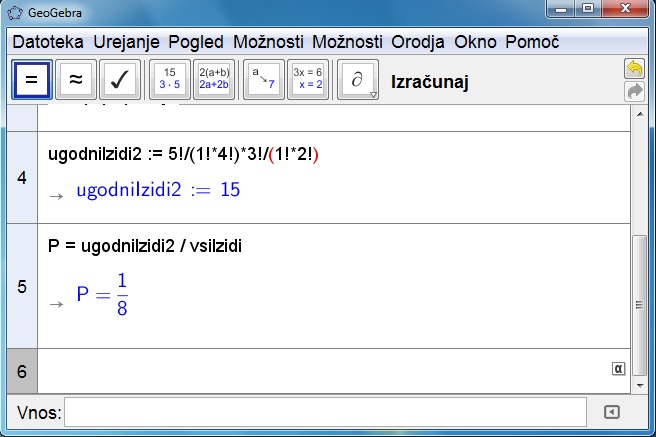Maximize the GeoGebra window
Viewport: 656px width, 437px height.
point(588,8)
